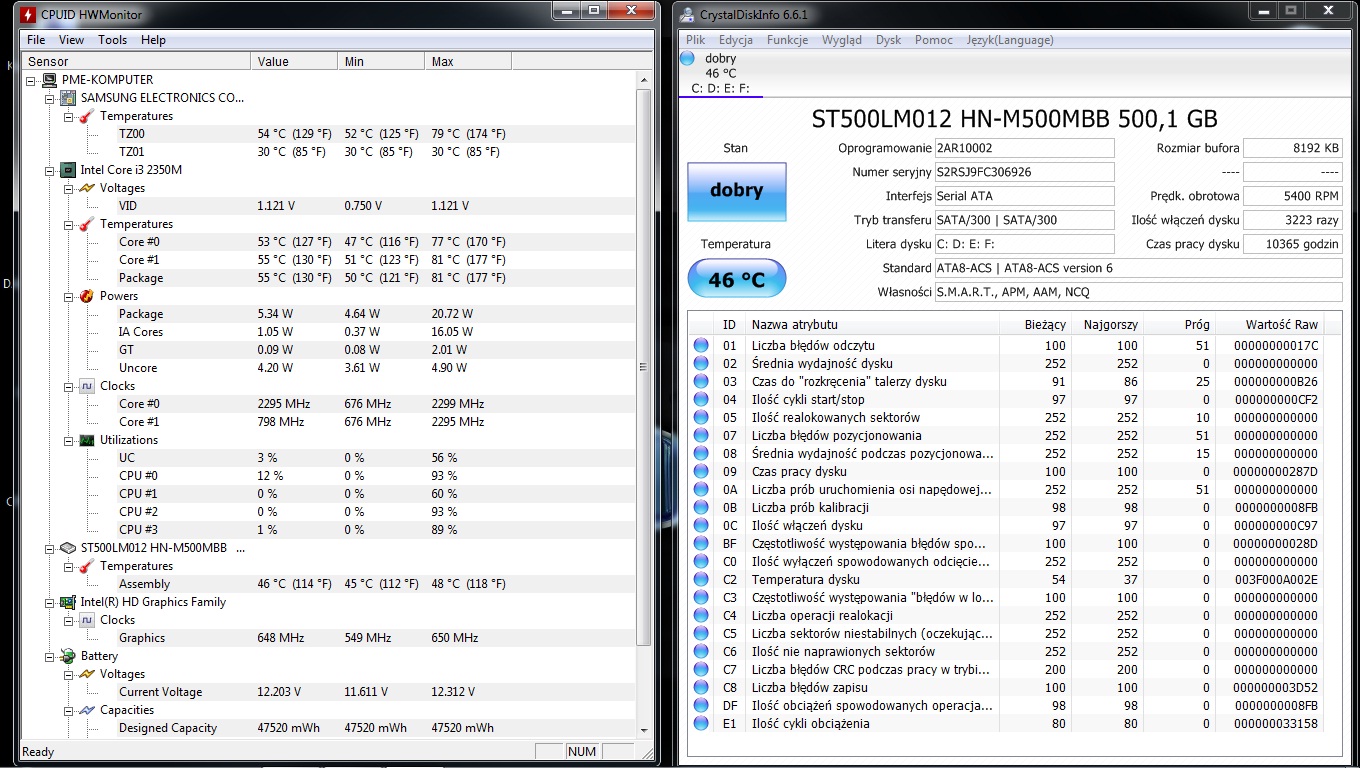The height and width of the screenshot is (770, 1360).
Task: Open the Tools menu in HWMonitor
Action: coord(112,40)
